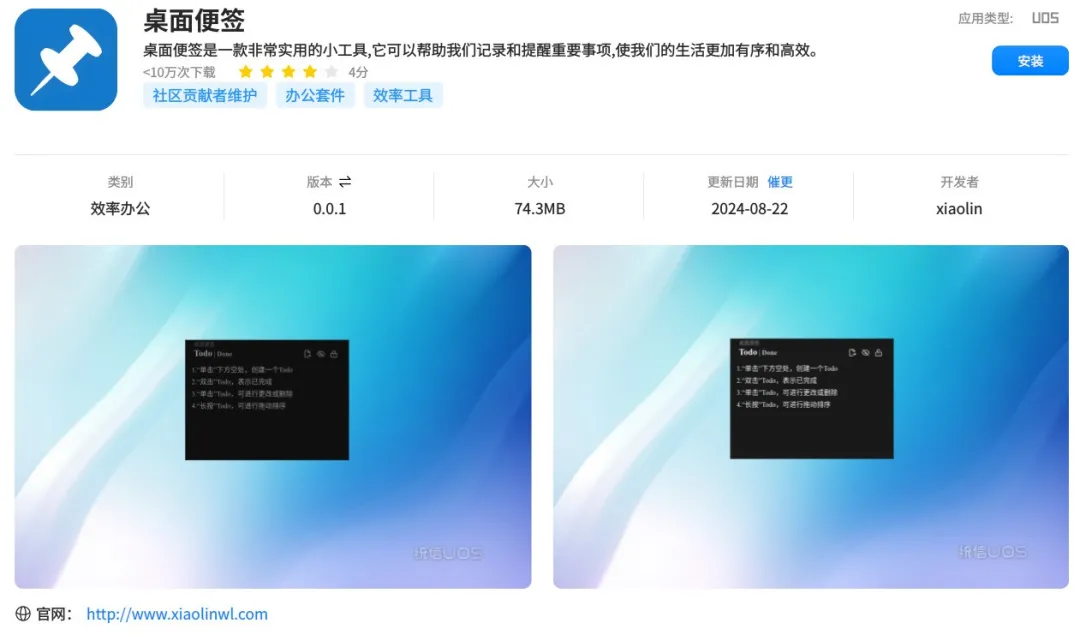Click the UOS application type logo
The width and height of the screenshot is (1080, 635).
click(1045, 18)
